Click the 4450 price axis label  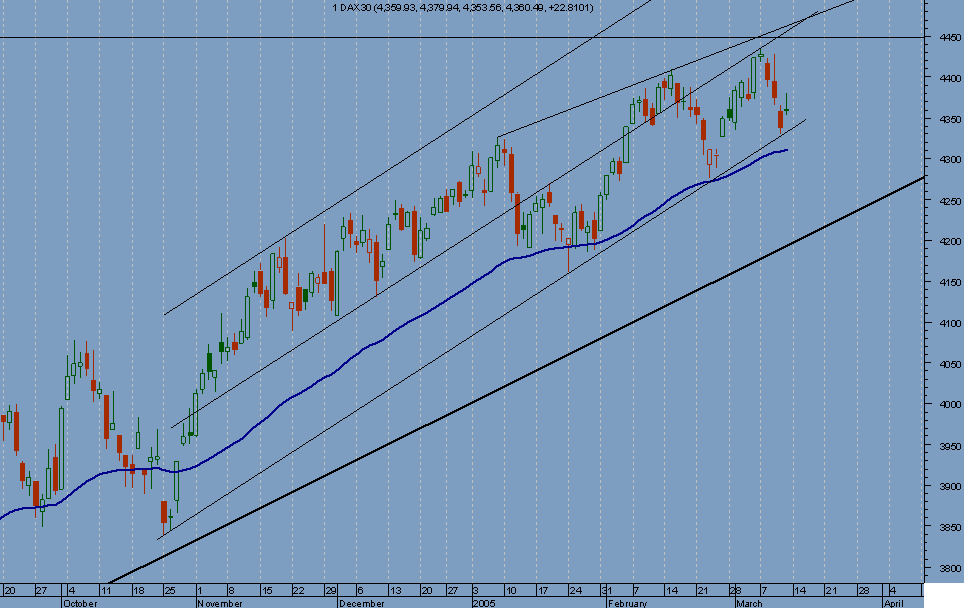click(x=950, y=38)
